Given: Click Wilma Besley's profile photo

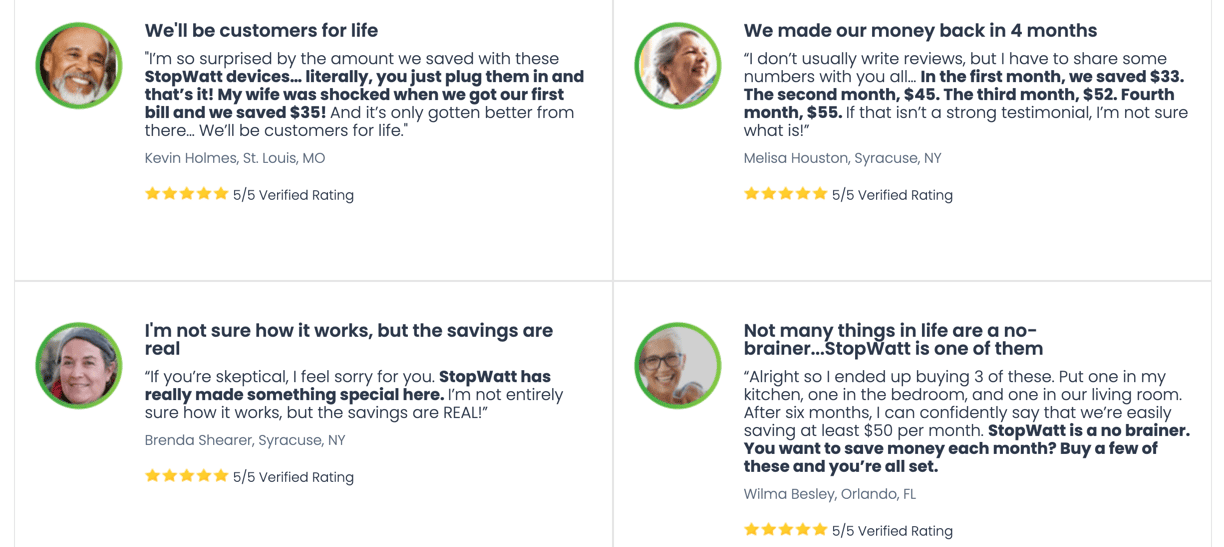Looking at the screenshot, I should pyautogui.click(x=677, y=365).
